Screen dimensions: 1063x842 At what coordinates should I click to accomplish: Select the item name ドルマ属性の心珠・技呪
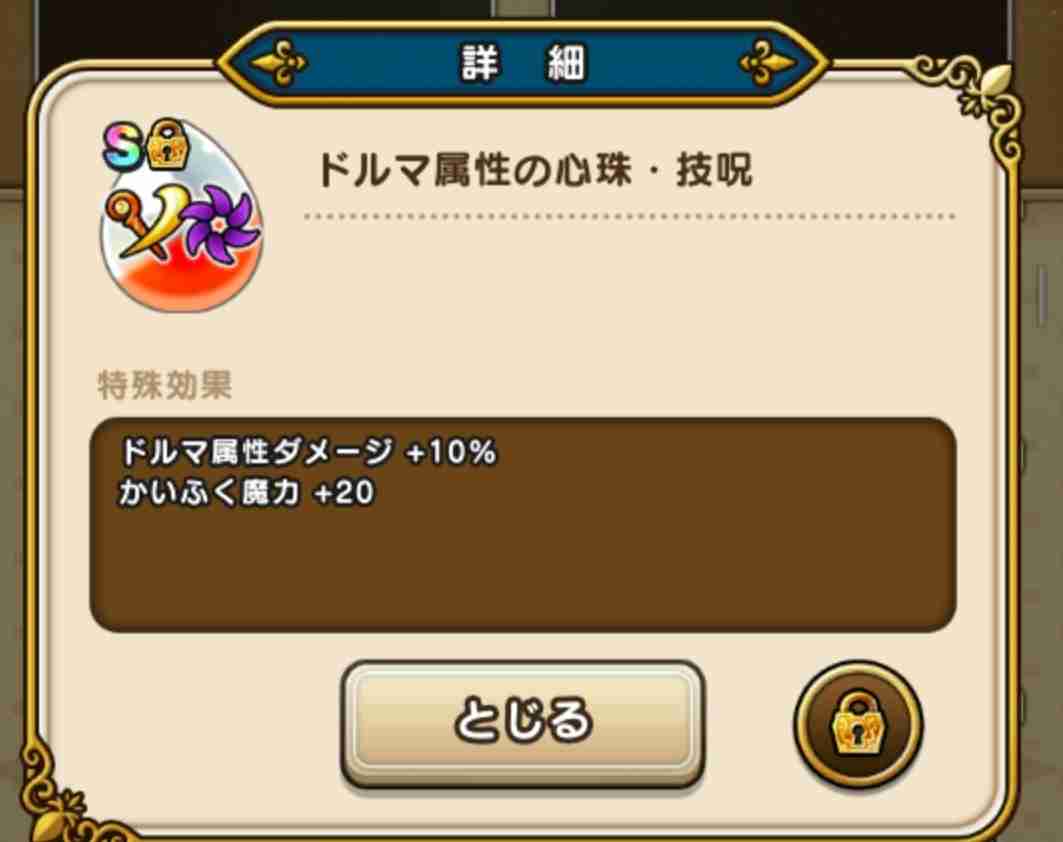point(534,169)
